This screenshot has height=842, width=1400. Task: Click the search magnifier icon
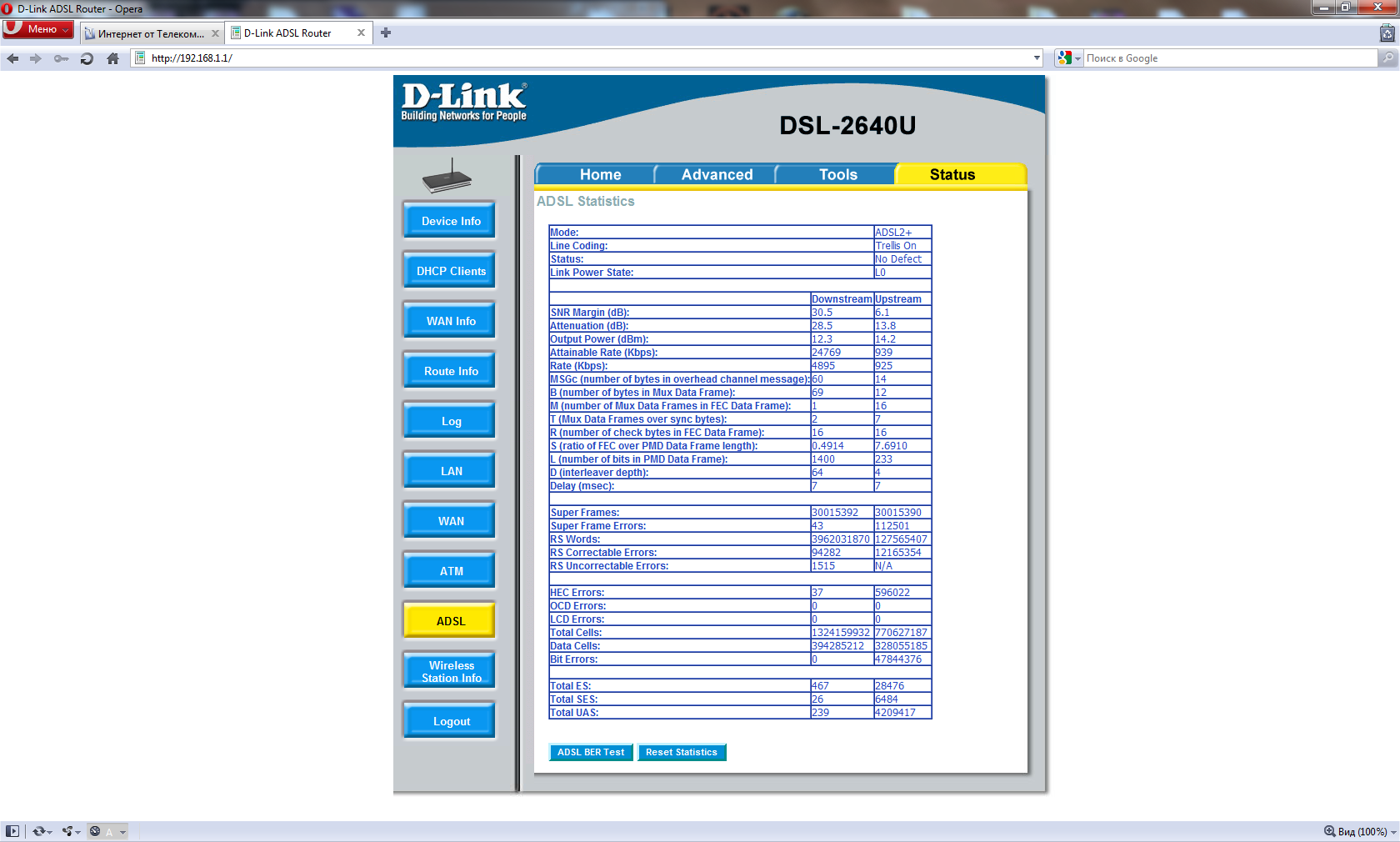[1387, 58]
